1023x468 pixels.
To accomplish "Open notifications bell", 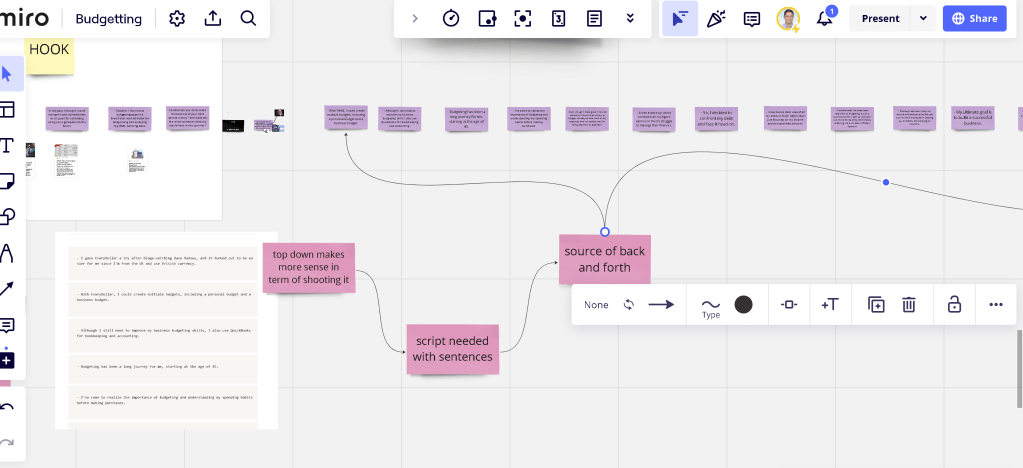I will (825, 18).
